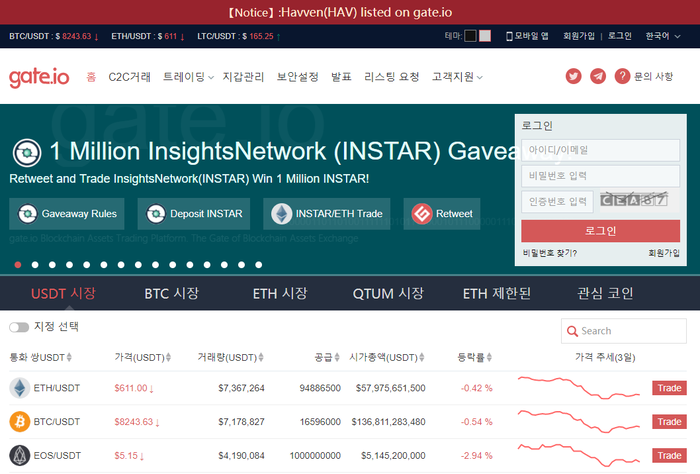Viewport: 700px width, 474px height.
Task: Select the tenth carousel dot
Action: click(172, 265)
